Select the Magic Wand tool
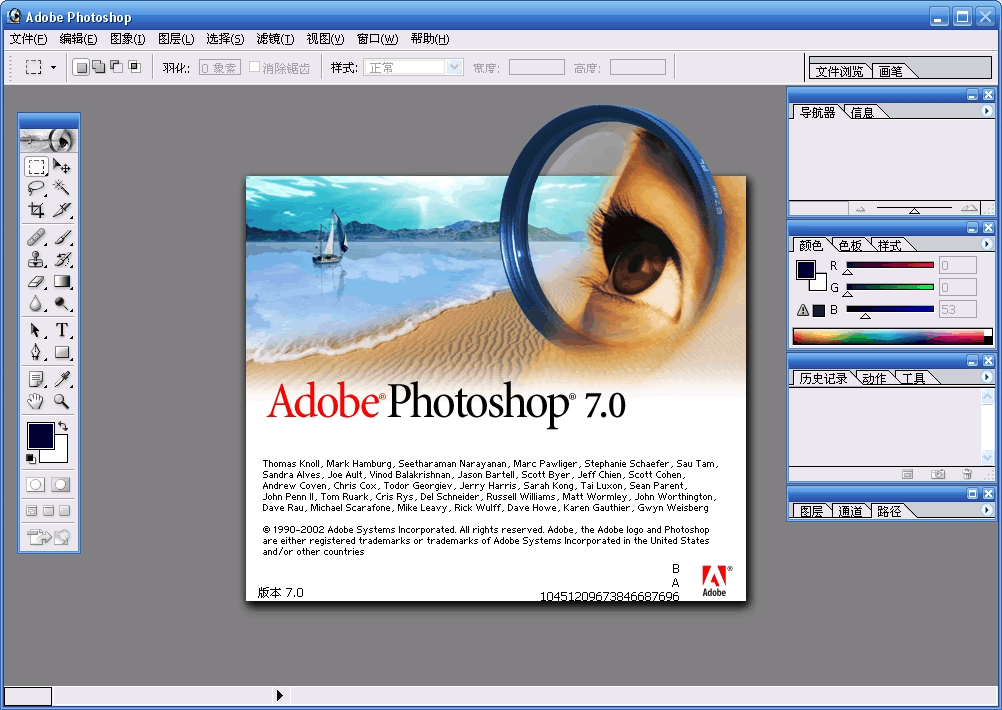This screenshot has height=710, width=1002. pos(62,188)
